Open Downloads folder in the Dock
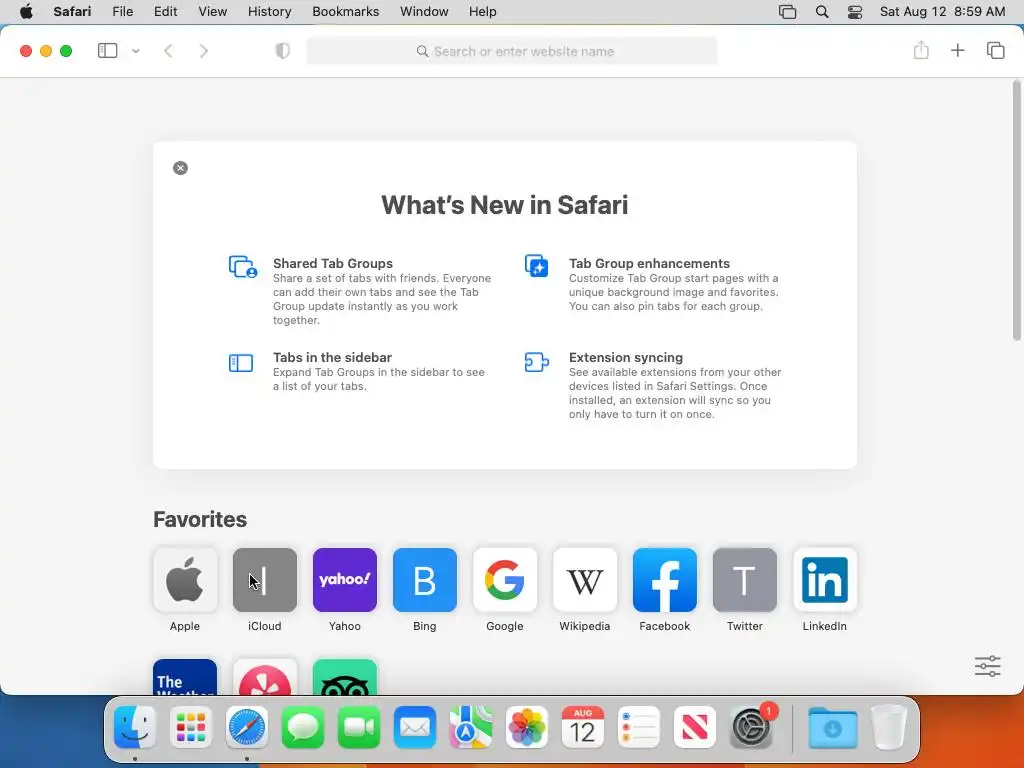 [x=833, y=727]
